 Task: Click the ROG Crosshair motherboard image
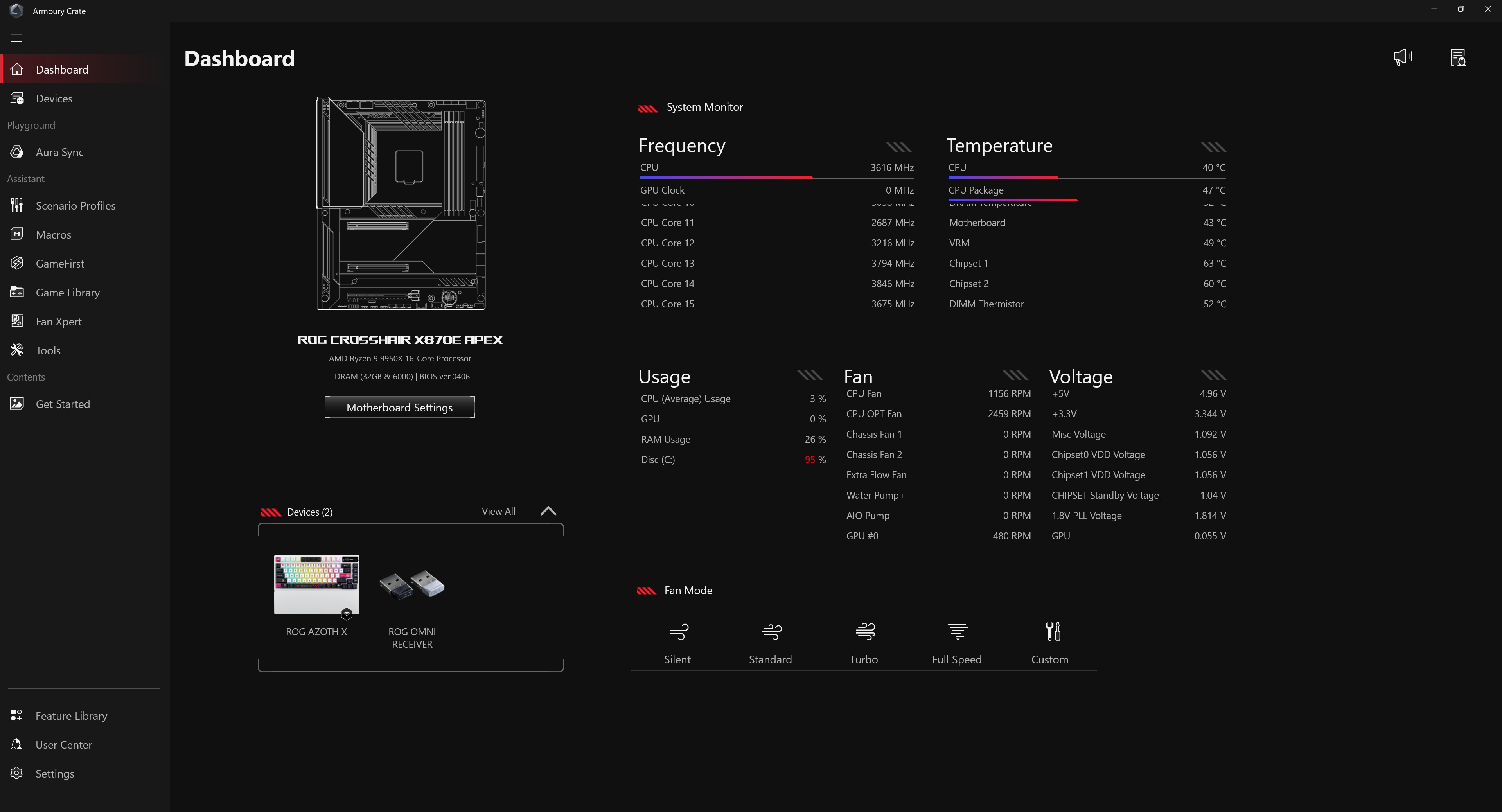pos(401,203)
